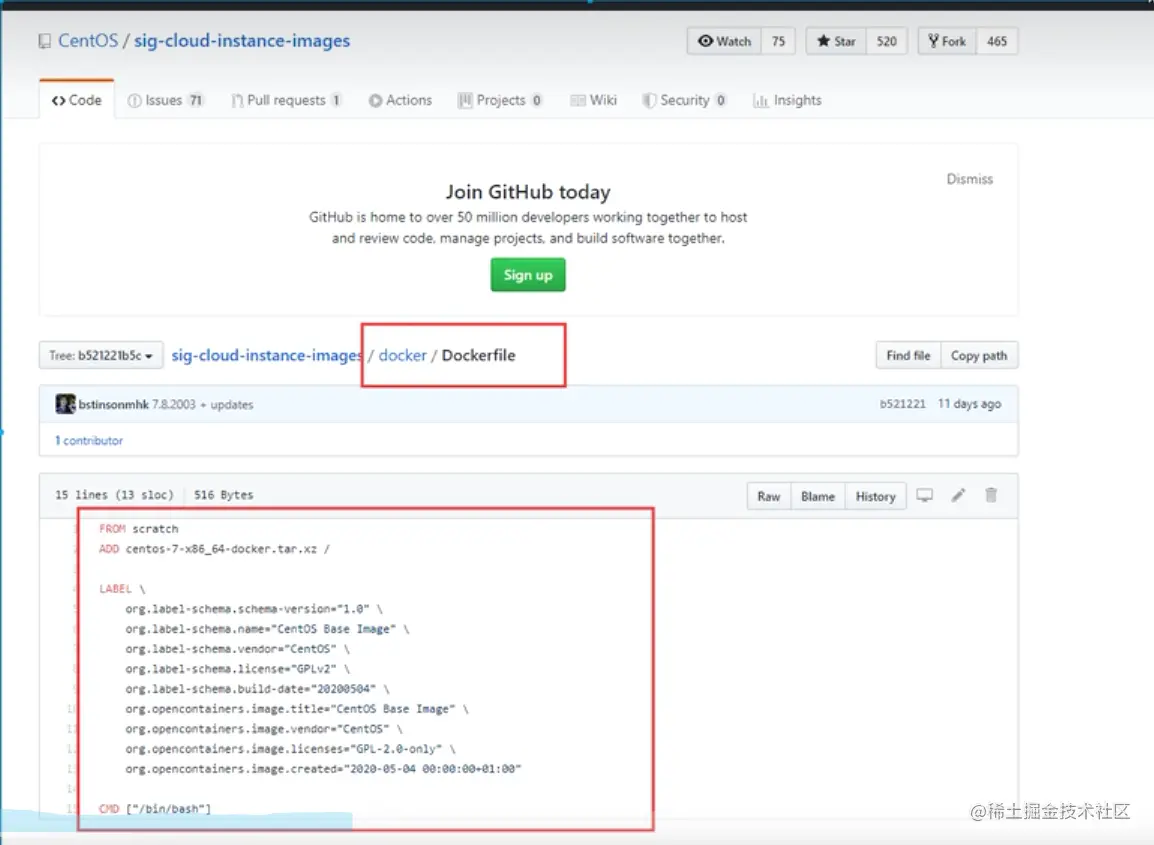Click the Actions tab play icon

(x=375, y=101)
